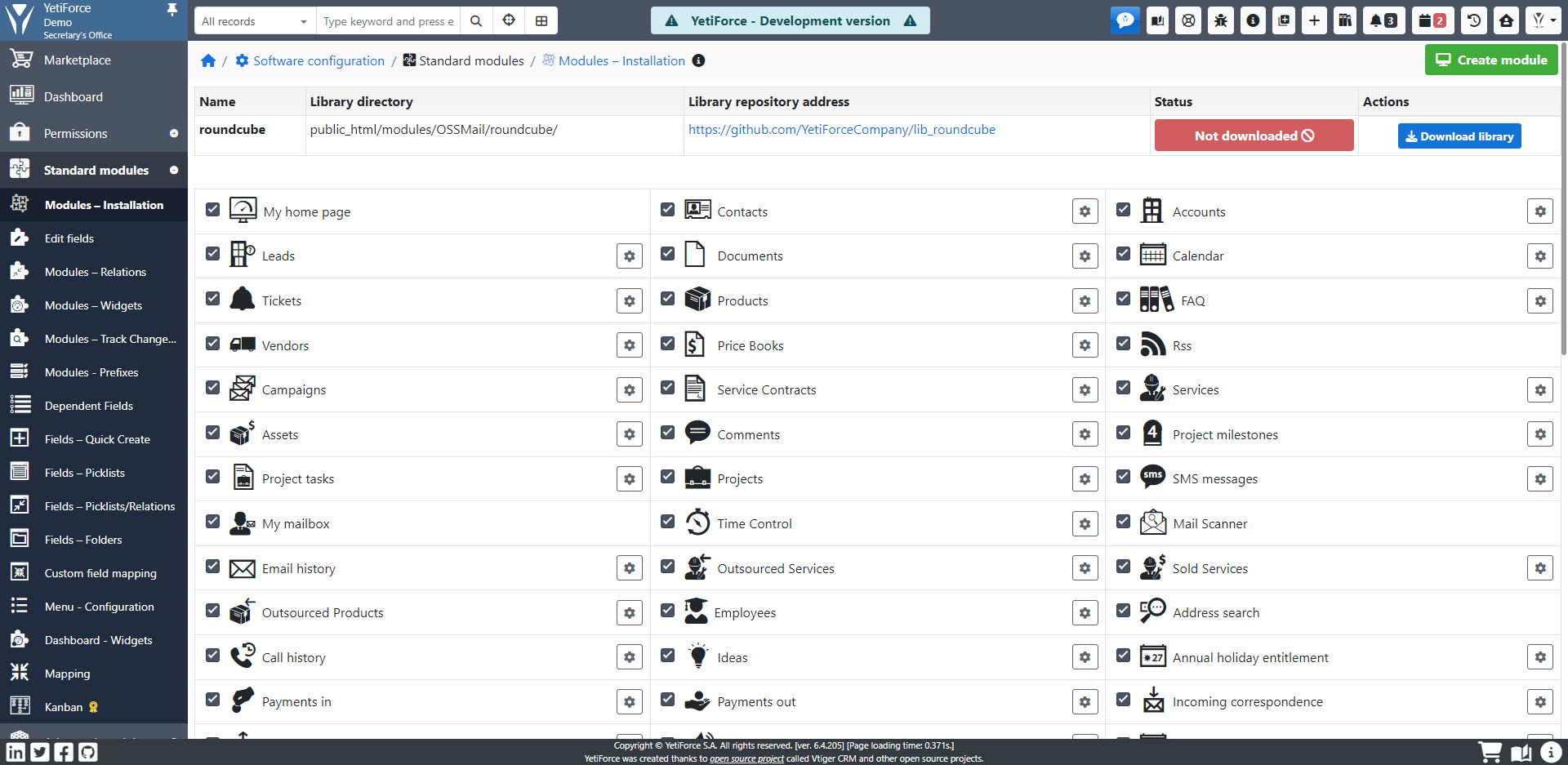Toggle the Documents module checkbox
1568x765 pixels.
668,253
